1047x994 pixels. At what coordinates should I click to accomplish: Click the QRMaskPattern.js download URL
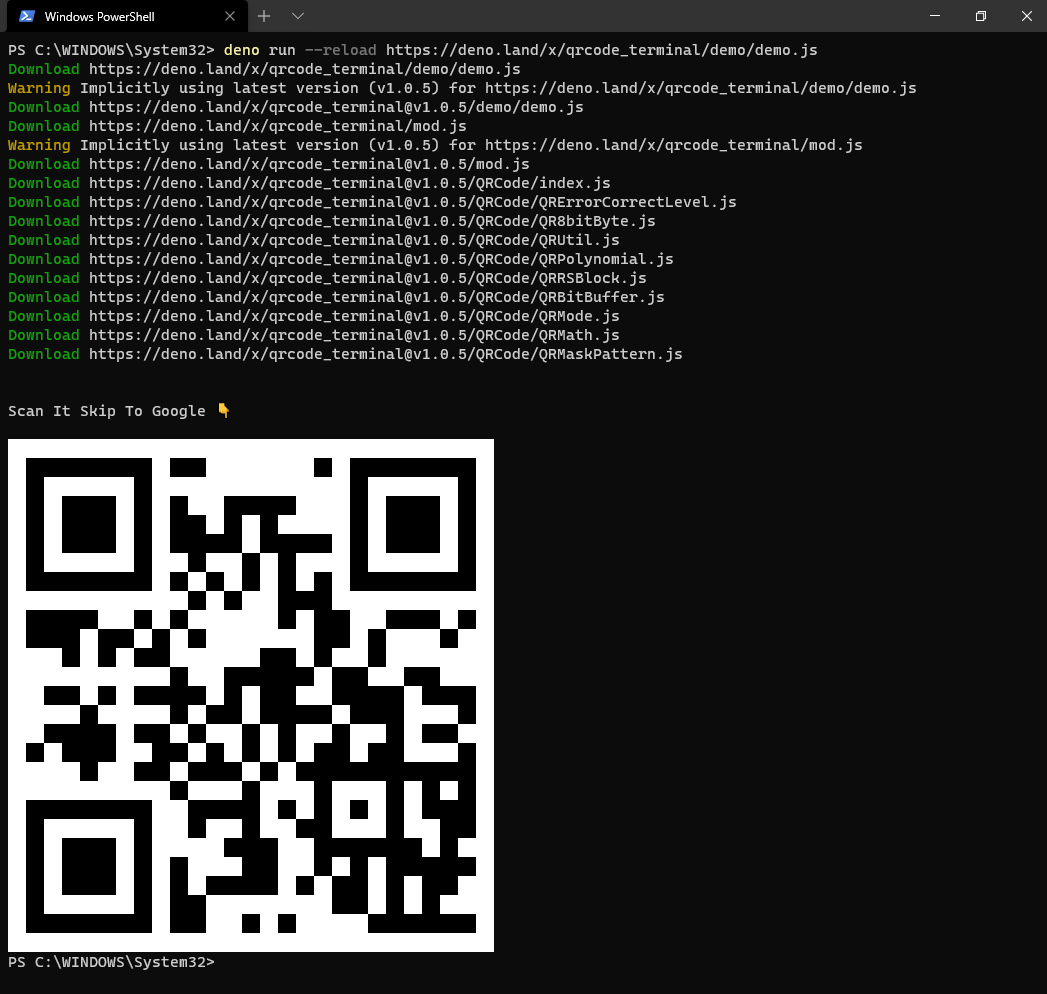385,354
